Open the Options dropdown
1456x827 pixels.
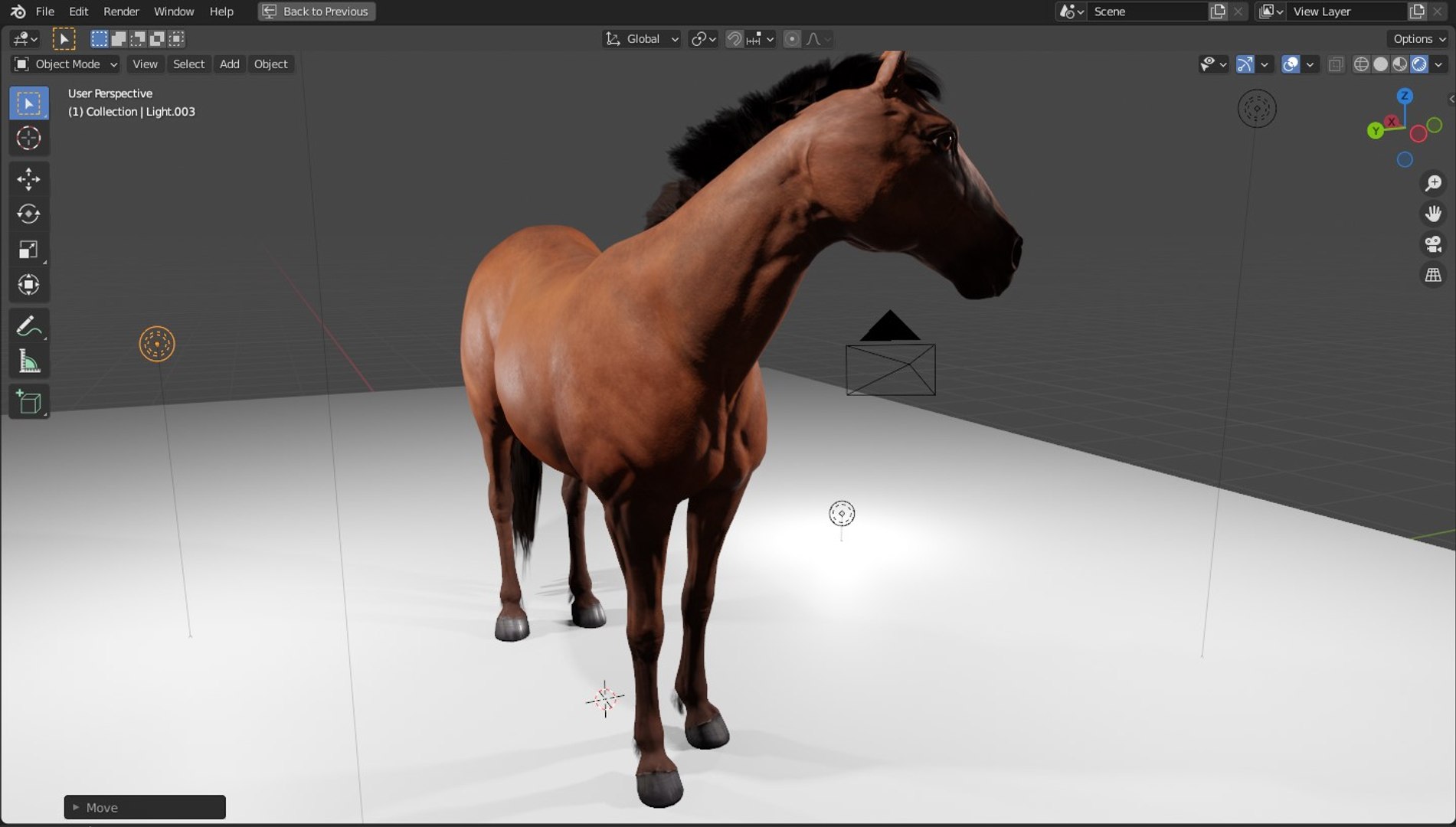1418,39
